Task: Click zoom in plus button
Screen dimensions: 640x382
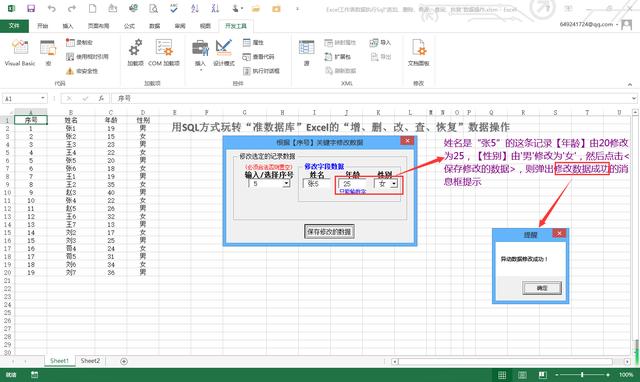Action: tap(608, 375)
